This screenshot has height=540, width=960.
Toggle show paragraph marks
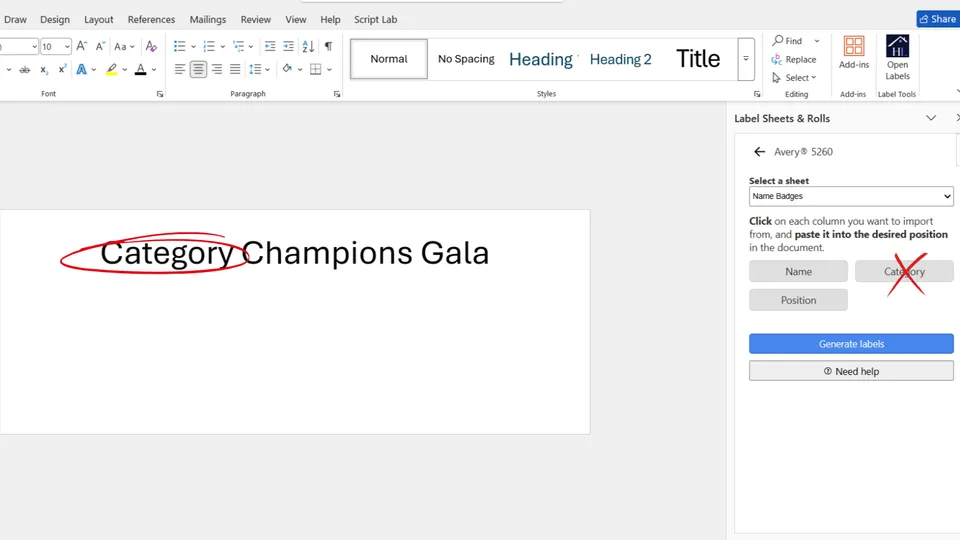329,46
